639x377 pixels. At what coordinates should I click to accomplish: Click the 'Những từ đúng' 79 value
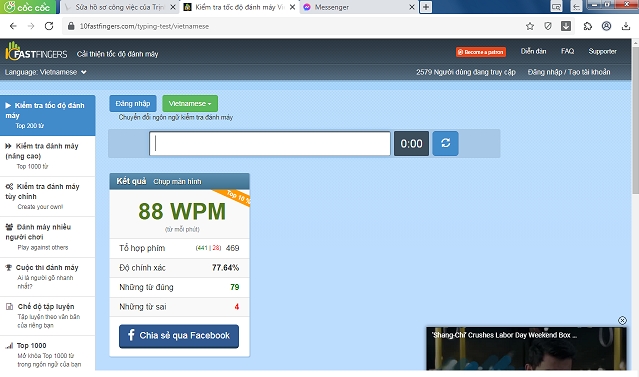235,287
